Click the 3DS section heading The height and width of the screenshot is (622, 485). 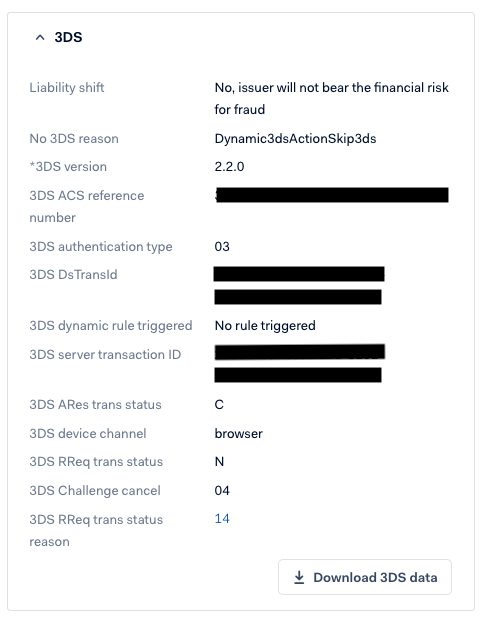coord(68,37)
